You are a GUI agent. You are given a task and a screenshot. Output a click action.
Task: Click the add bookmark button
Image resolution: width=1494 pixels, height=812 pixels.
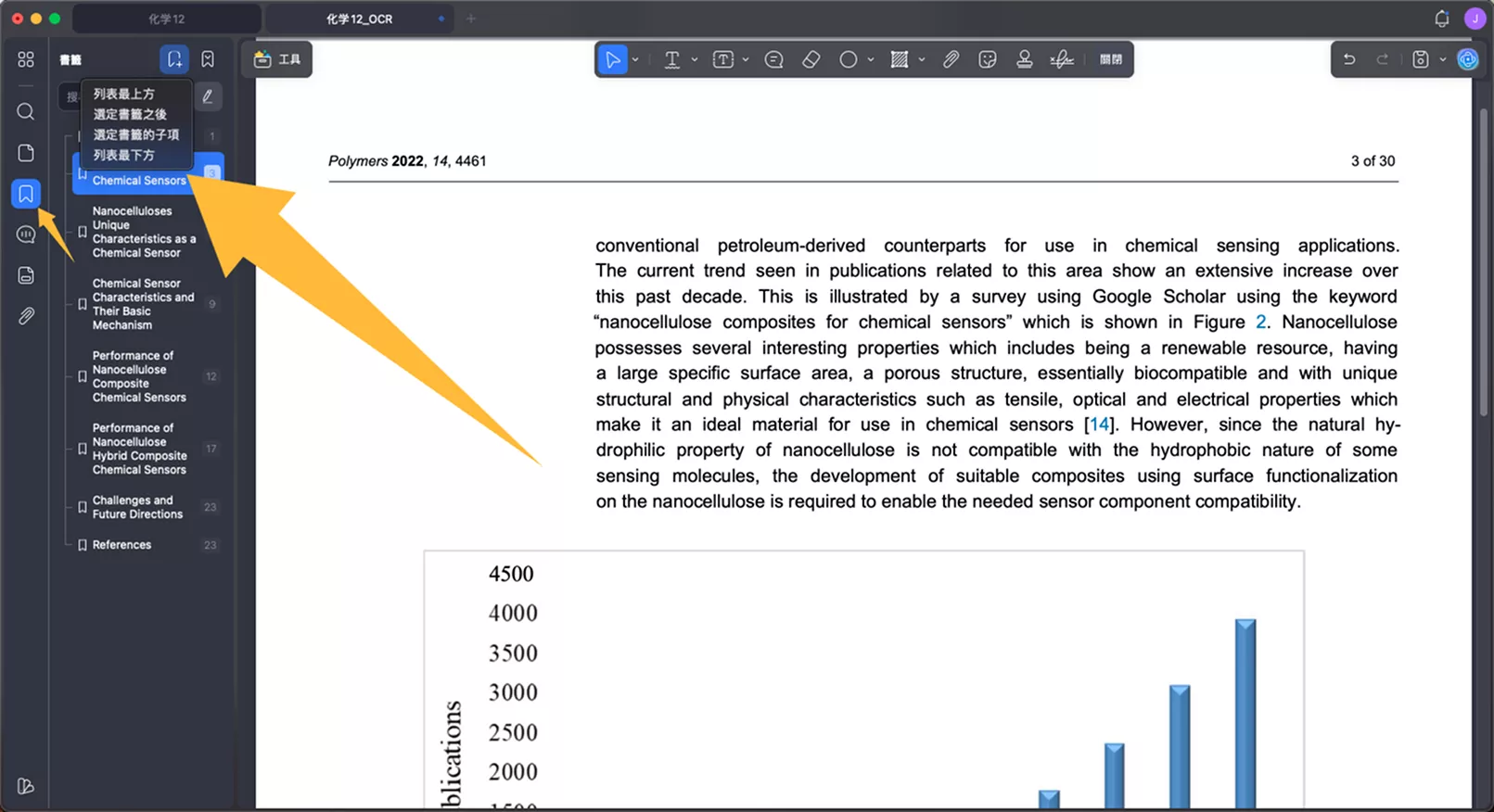point(174,59)
